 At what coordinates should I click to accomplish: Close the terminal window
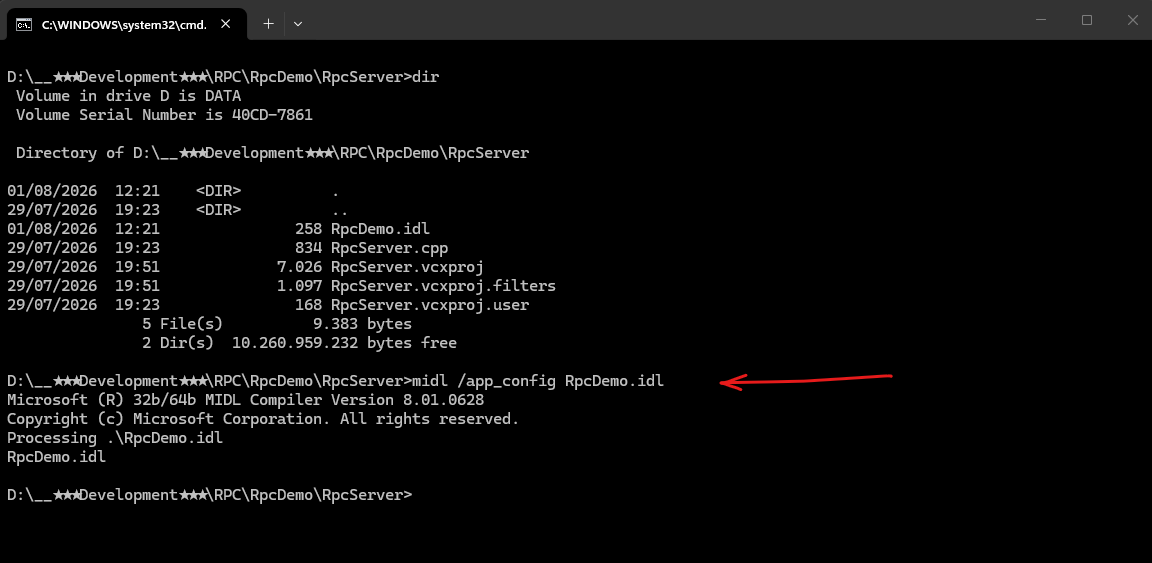[x=1131, y=21]
